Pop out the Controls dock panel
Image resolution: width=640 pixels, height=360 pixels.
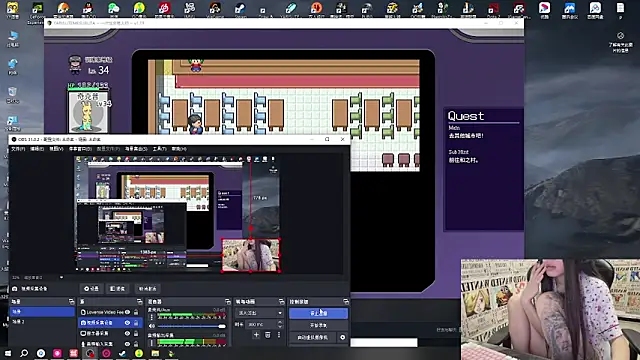pyautogui.click(x=346, y=302)
